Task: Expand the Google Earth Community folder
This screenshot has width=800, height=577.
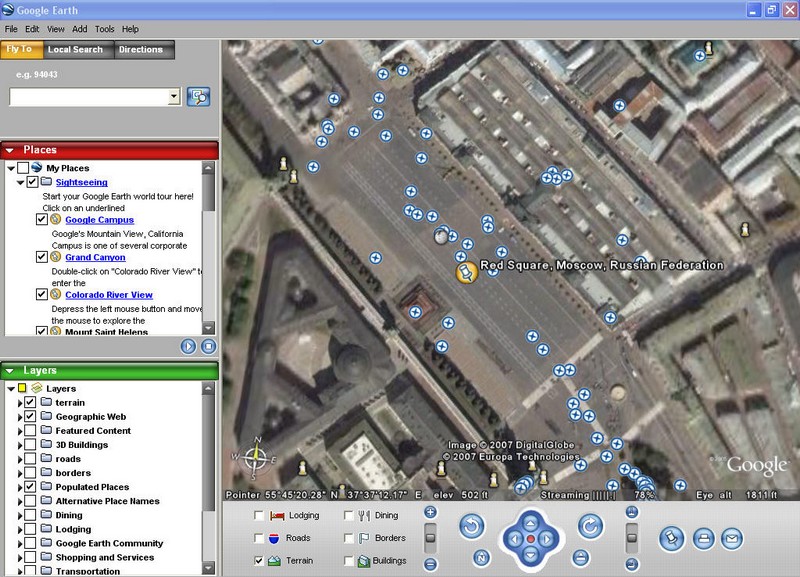Action: click(20, 544)
